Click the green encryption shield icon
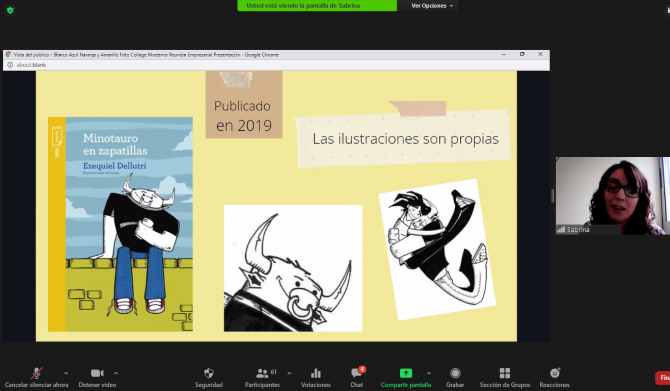Screen dimensions: 670x391 click(x=10, y=10)
